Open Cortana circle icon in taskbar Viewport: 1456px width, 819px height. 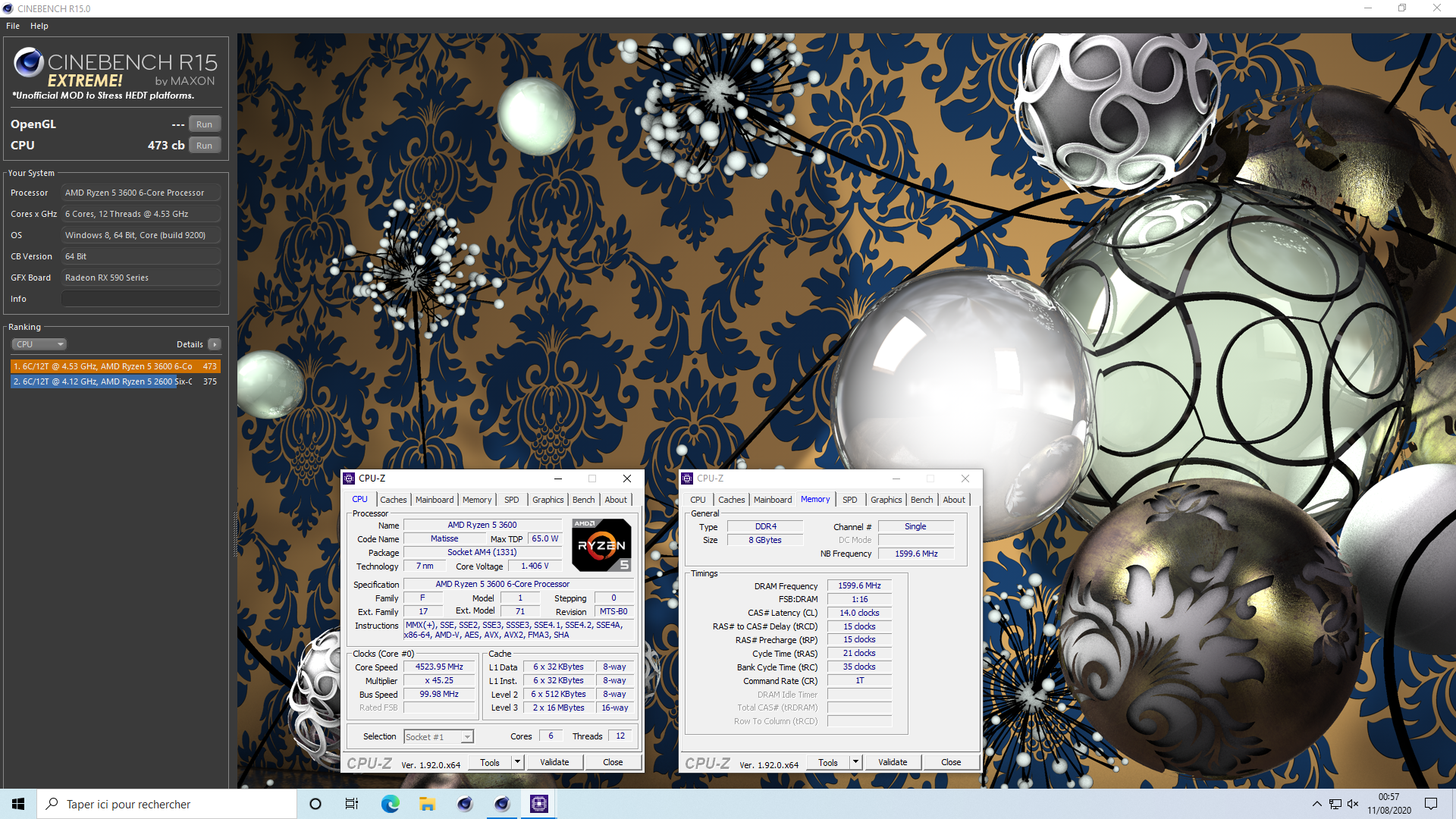[x=315, y=804]
